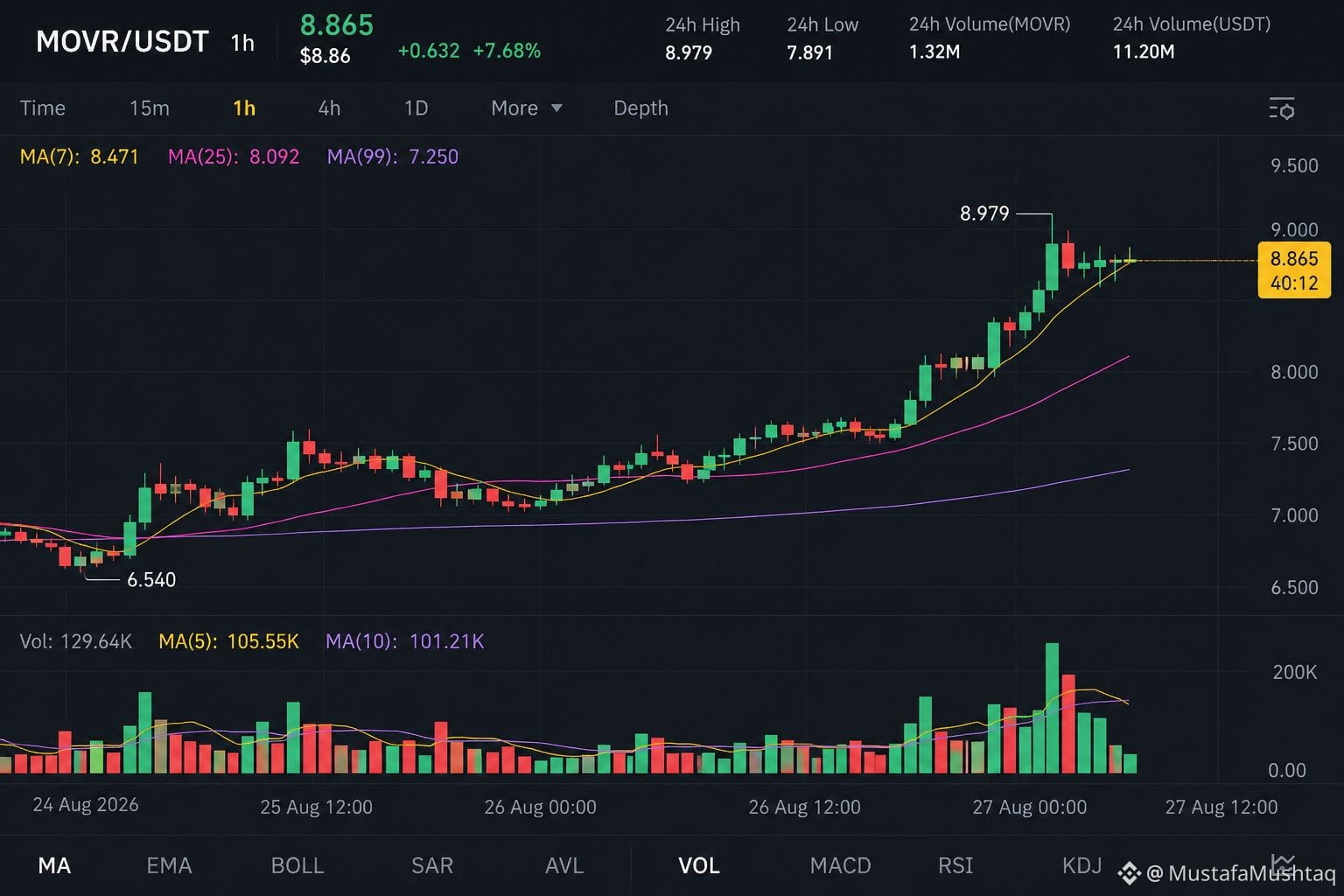Click the 24h Low value 7.891

coord(809,52)
